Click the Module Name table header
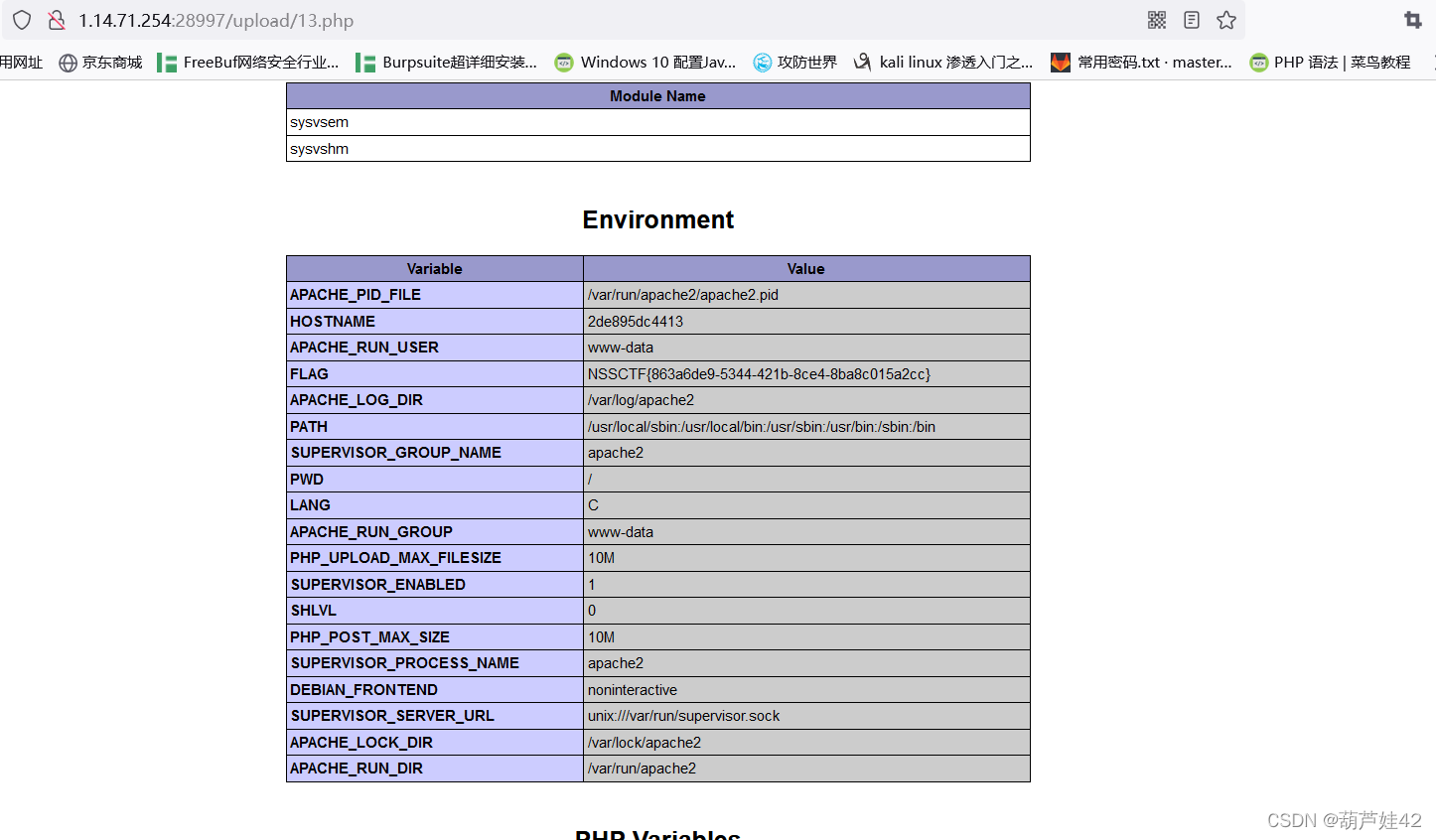 click(x=658, y=96)
